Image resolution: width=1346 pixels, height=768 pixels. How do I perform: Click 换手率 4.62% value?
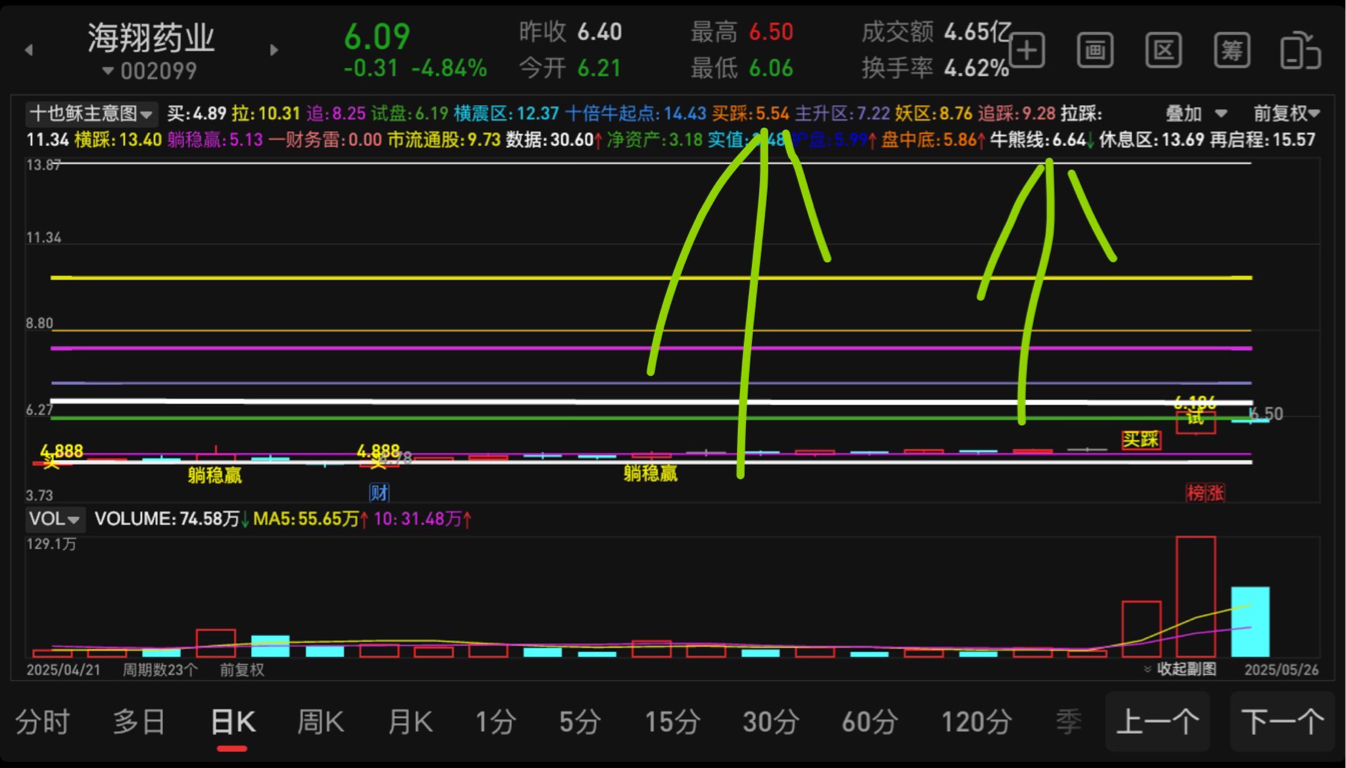(977, 68)
